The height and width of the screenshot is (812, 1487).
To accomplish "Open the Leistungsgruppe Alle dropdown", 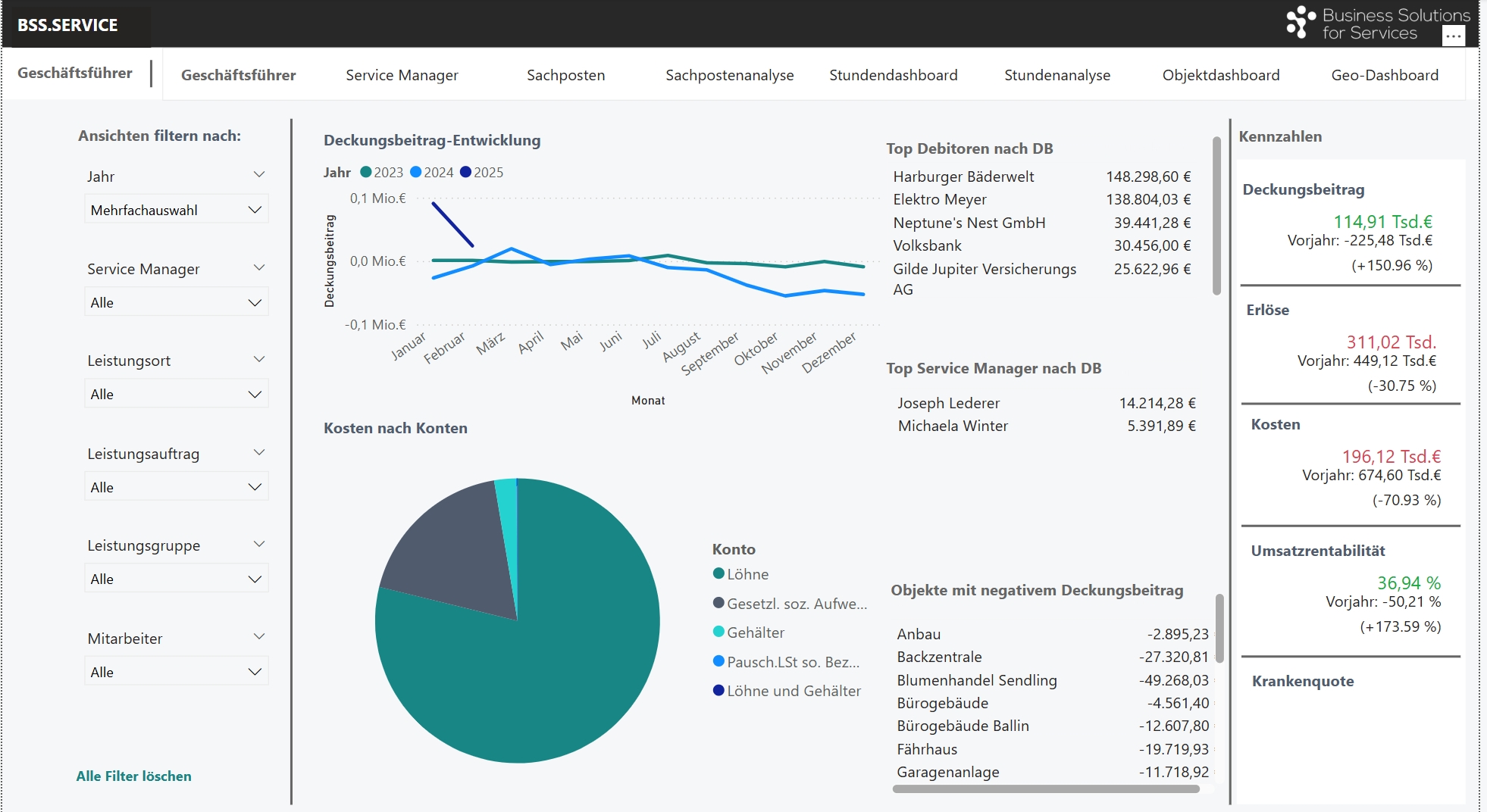I will coord(176,579).
